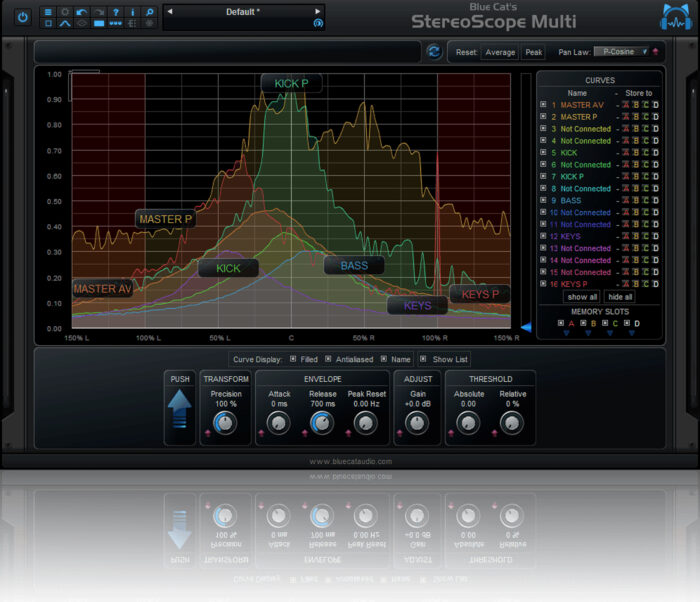This screenshot has height=602, width=700.
Task: Click pink arrow beside Release knob
Action: coord(304,433)
